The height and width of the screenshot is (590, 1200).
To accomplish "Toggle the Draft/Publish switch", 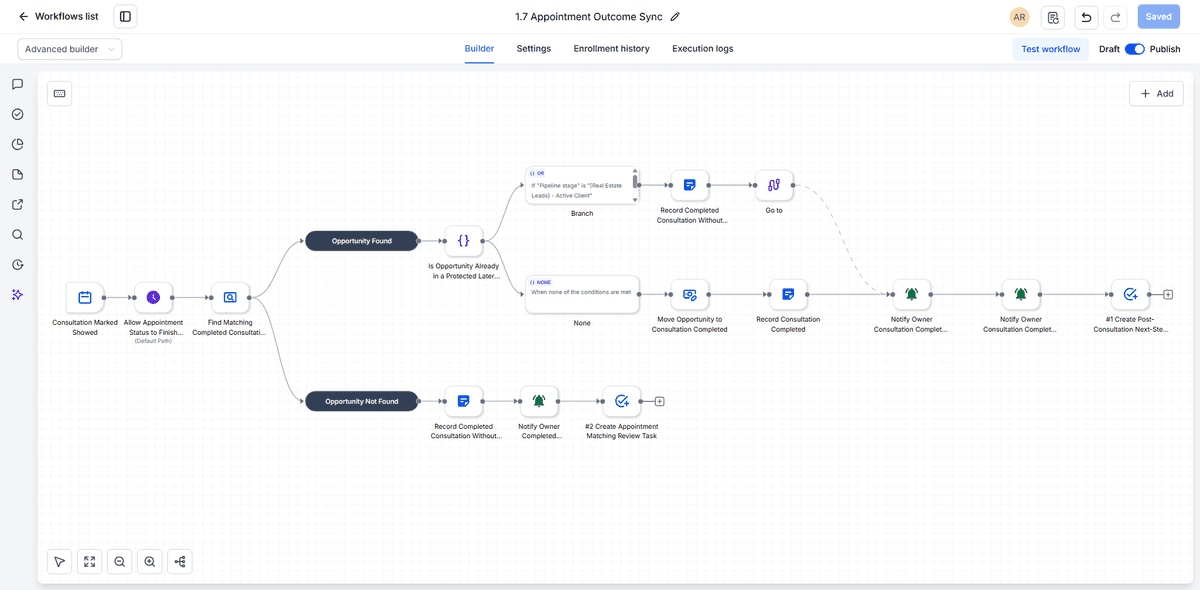I will click(x=1135, y=49).
